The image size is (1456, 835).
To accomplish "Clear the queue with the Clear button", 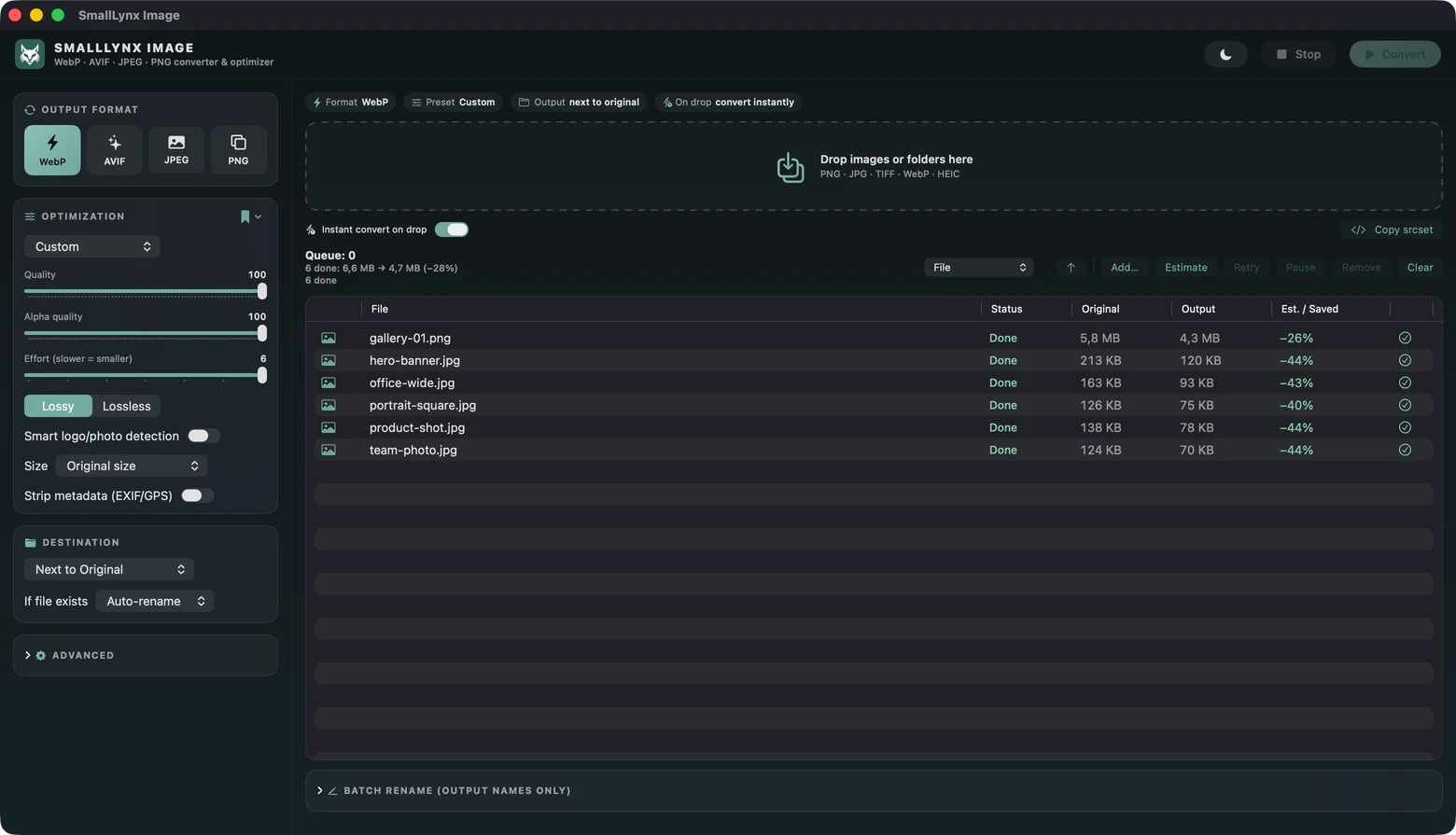I will coord(1420,268).
